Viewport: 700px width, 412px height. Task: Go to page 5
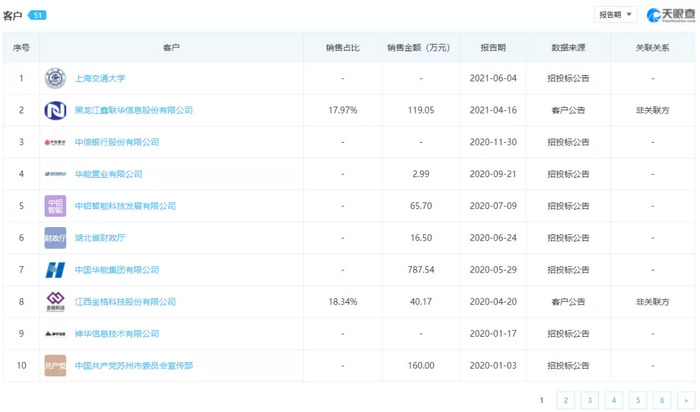coord(638,400)
